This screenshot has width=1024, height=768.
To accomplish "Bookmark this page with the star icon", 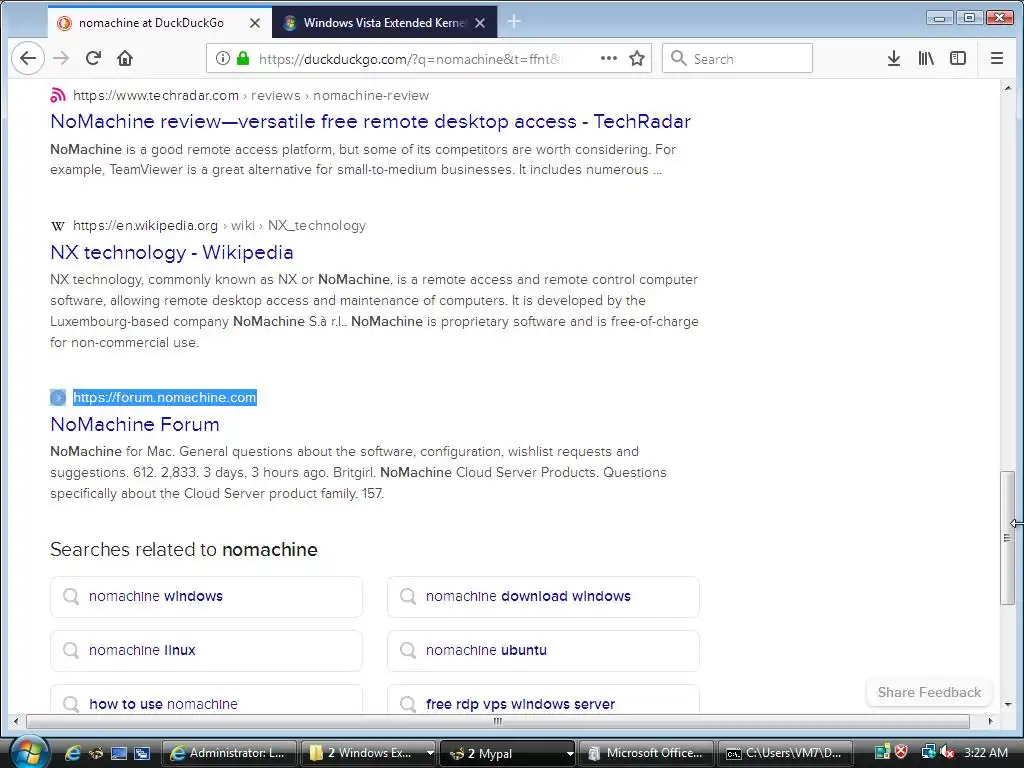I will (x=637, y=59).
